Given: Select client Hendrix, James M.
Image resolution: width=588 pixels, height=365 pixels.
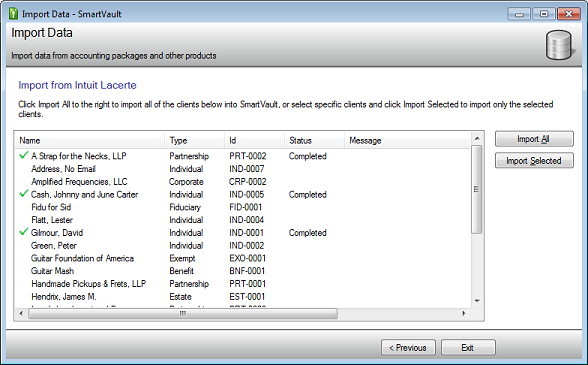Looking at the screenshot, I should click(x=64, y=296).
